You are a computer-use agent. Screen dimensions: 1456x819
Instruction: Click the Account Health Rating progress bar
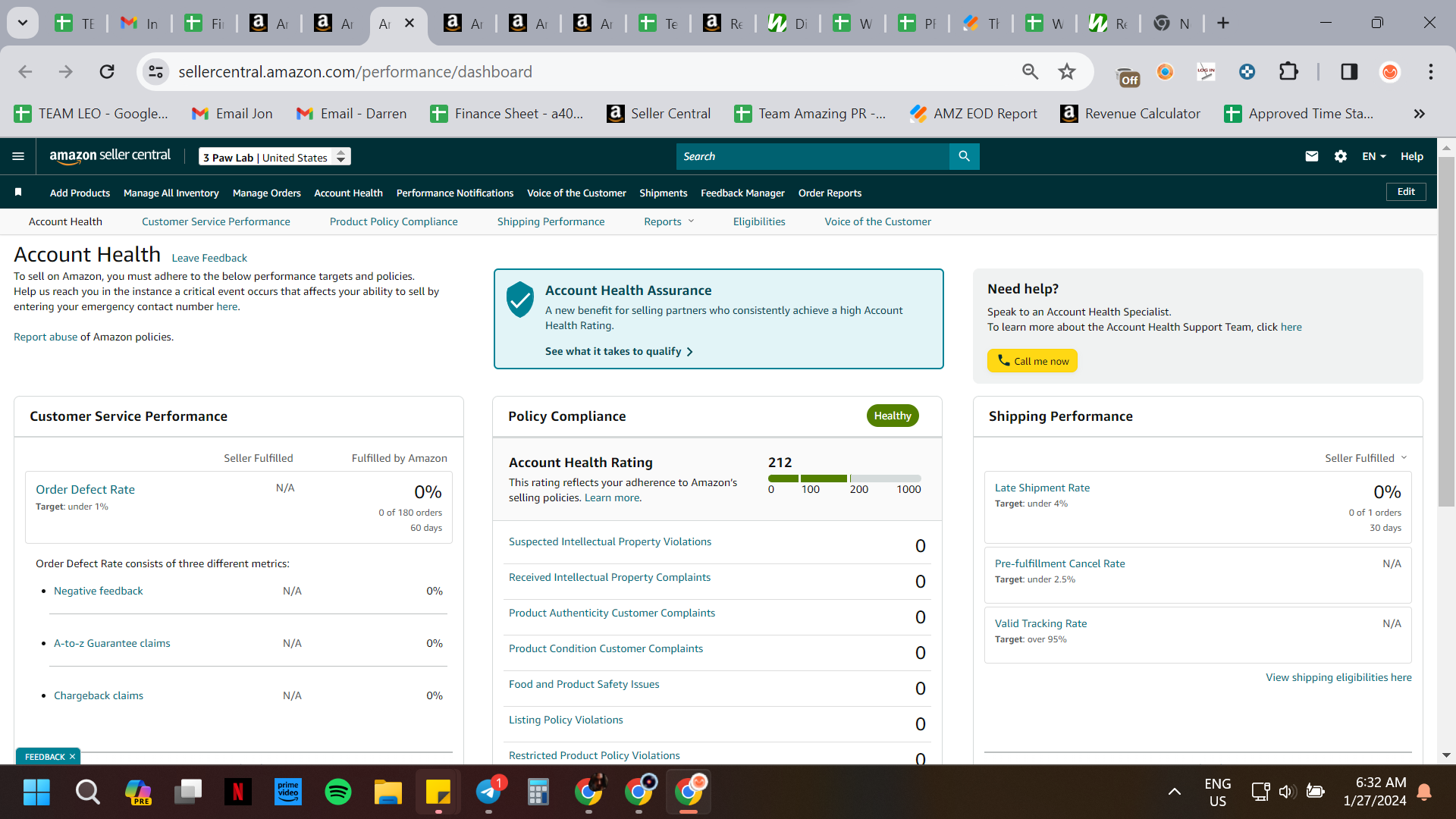click(x=844, y=479)
